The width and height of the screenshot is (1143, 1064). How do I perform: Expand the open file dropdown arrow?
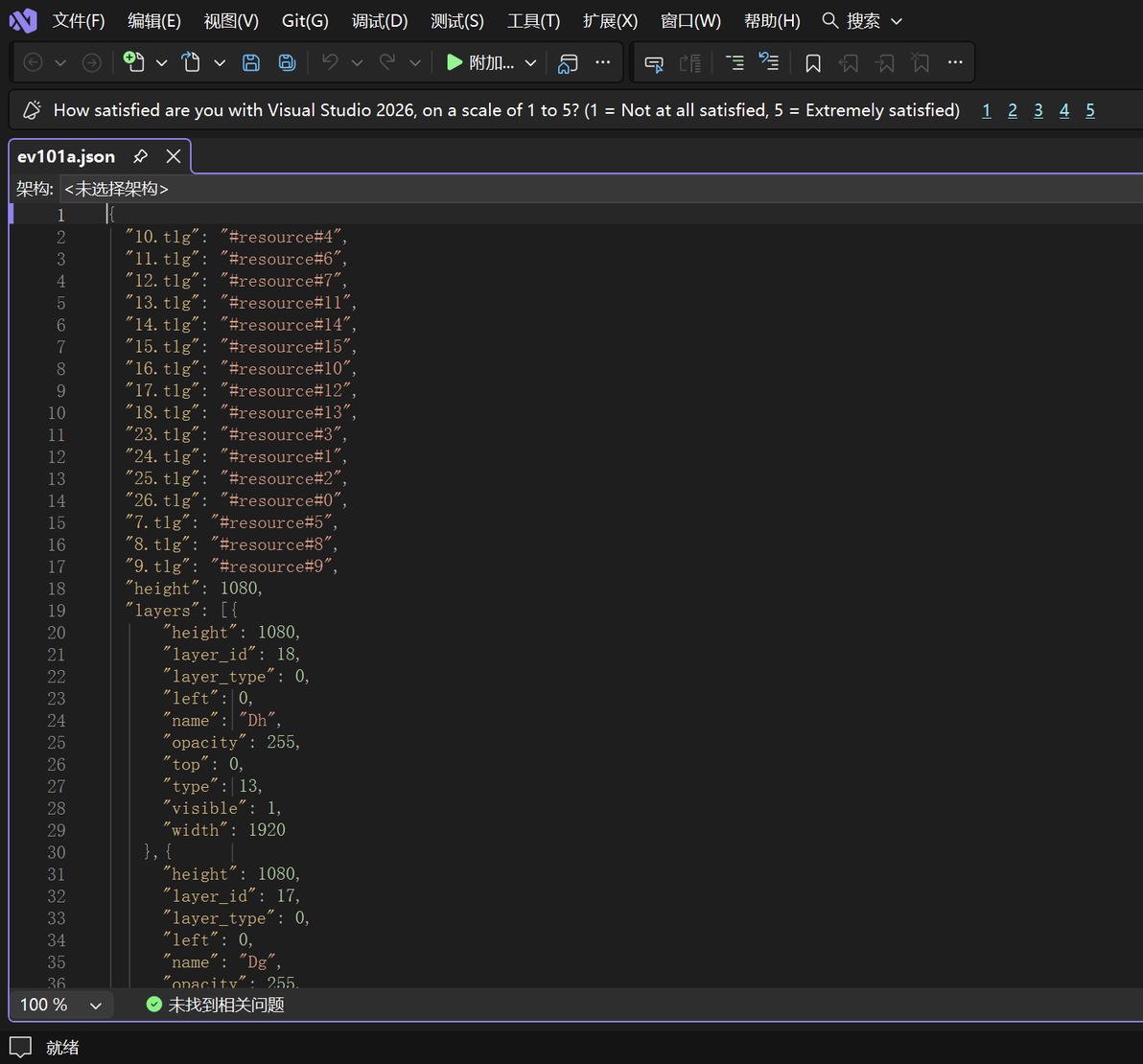(220, 63)
